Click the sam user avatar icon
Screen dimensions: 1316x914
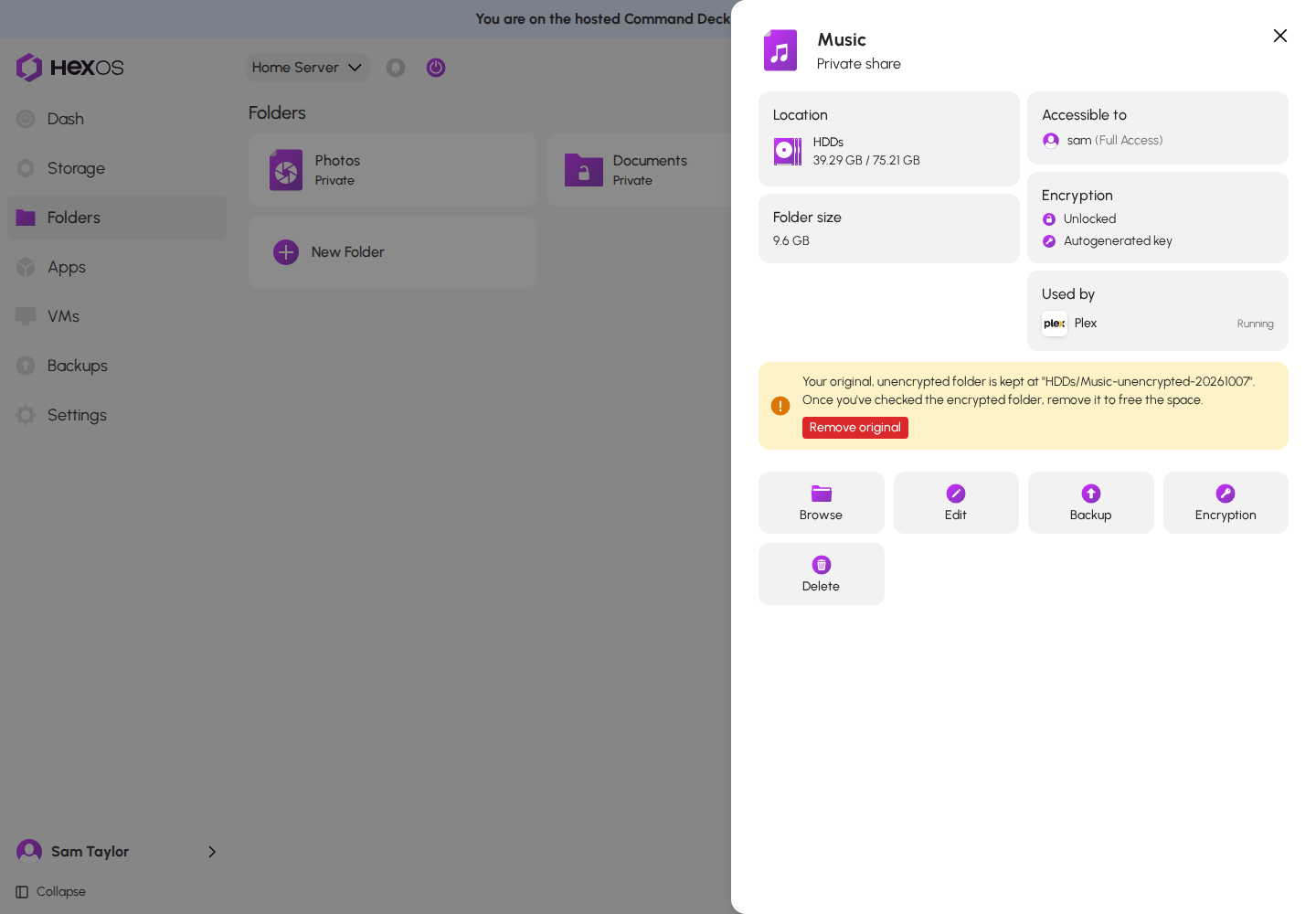point(1051,141)
